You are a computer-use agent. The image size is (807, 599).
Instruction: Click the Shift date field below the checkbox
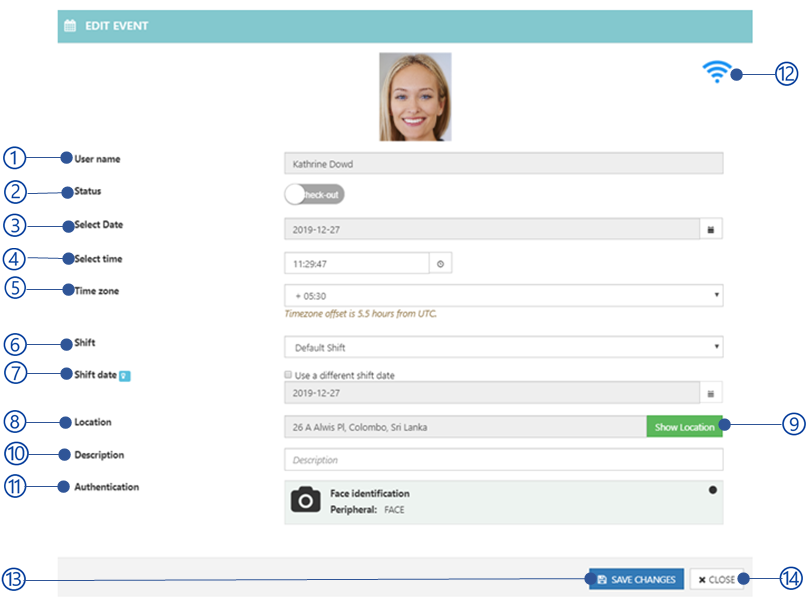492,393
